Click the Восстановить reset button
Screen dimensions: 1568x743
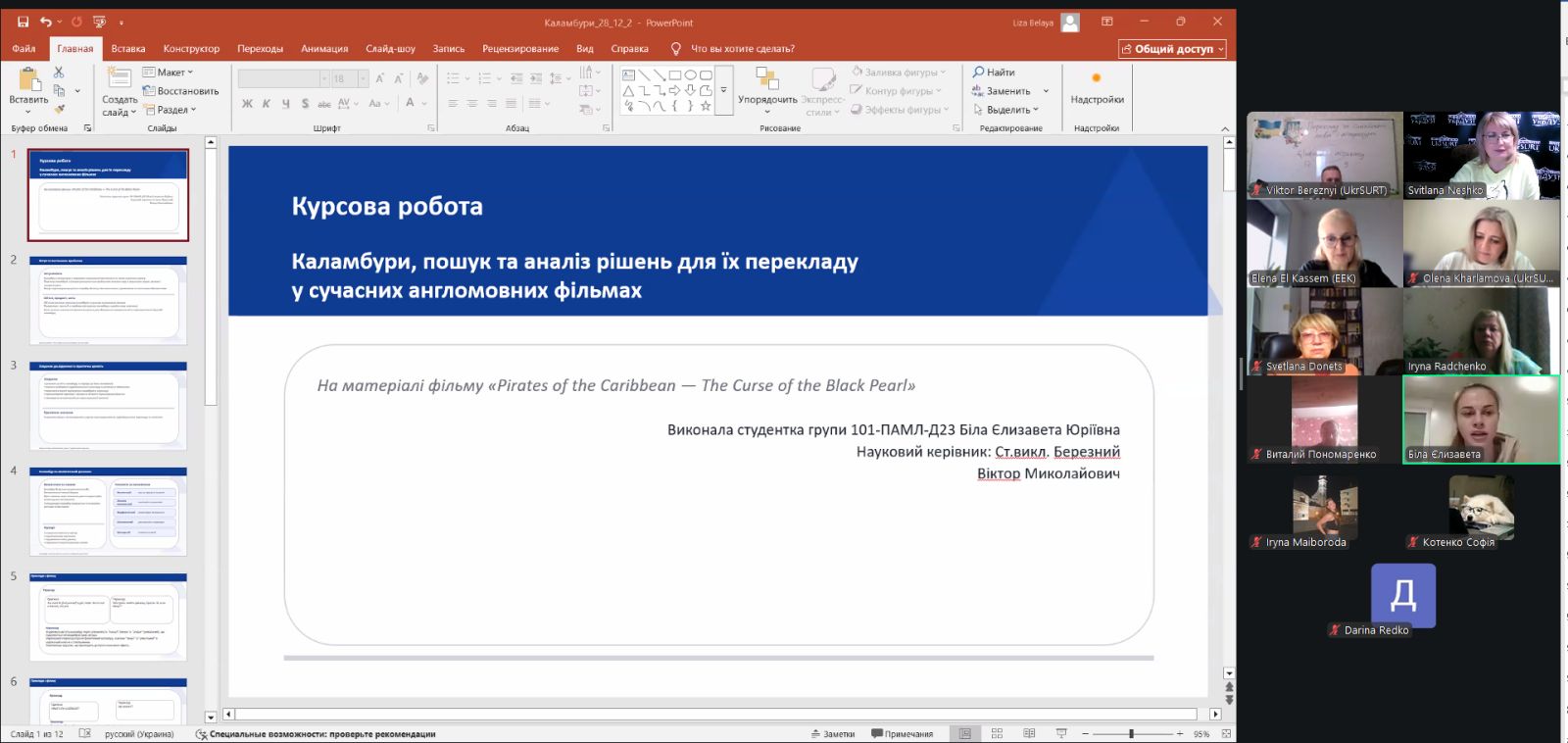point(180,91)
